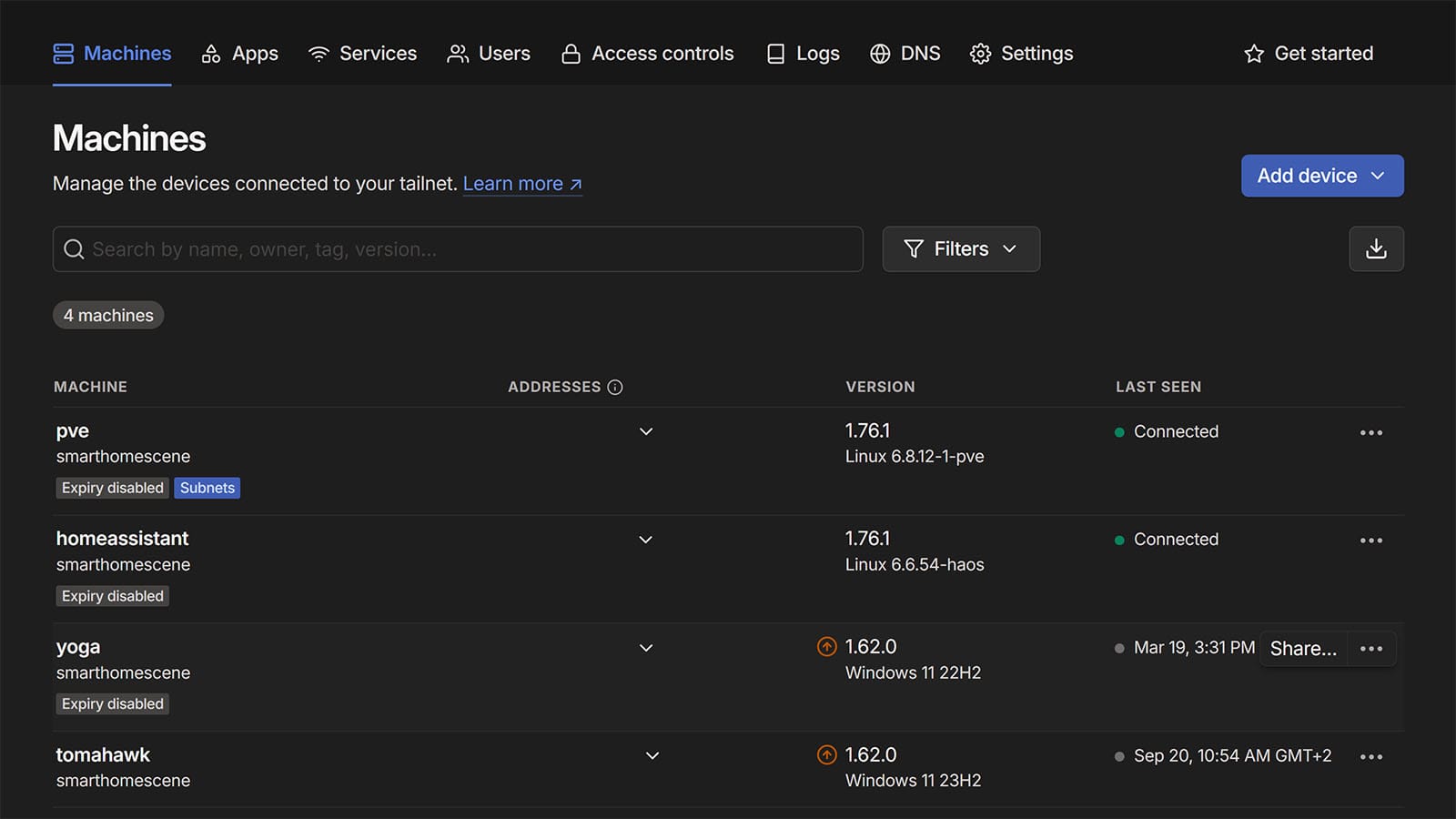The height and width of the screenshot is (819, 1456).
Task: Follow the Learn more link
Action: [521, 184]
